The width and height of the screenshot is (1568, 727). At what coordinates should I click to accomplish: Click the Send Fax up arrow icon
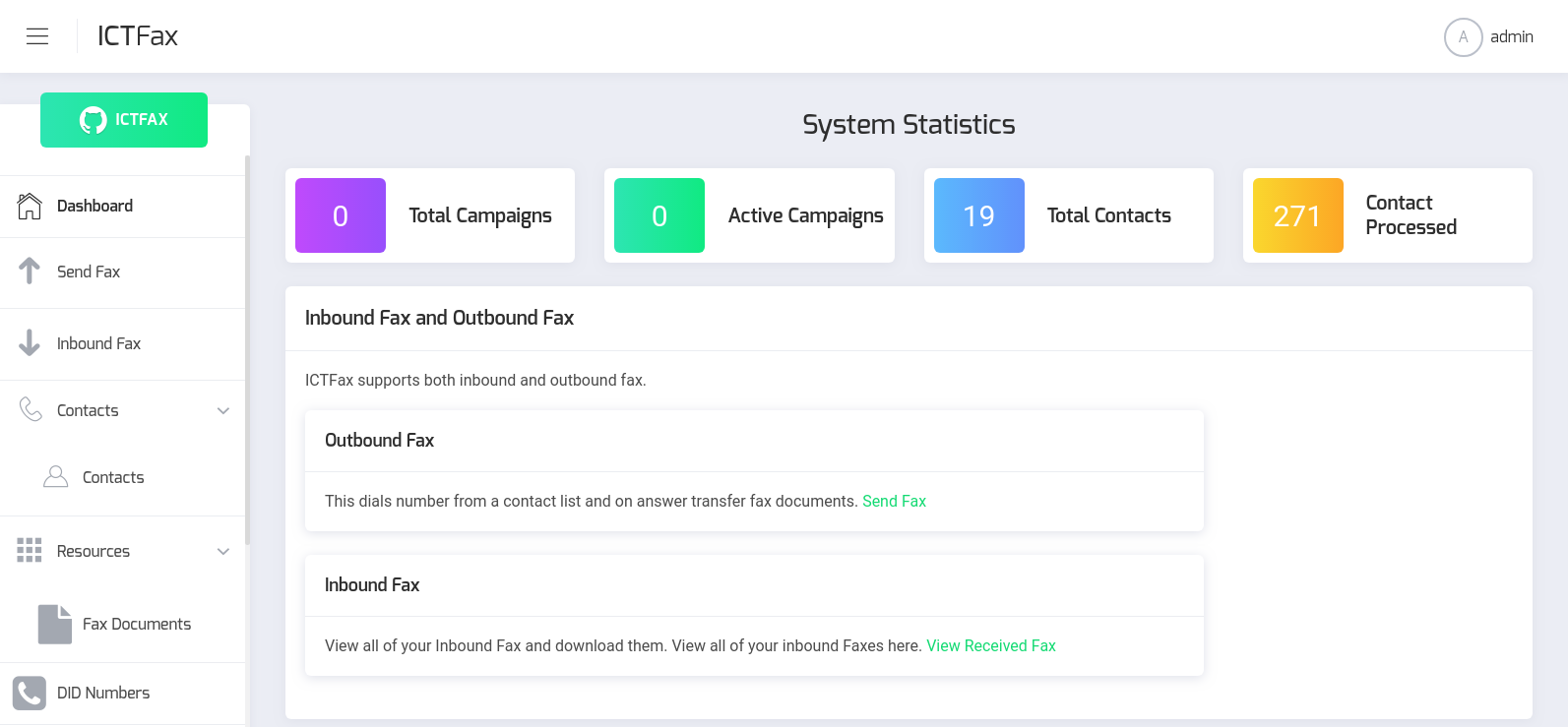(x=30, y=271)
